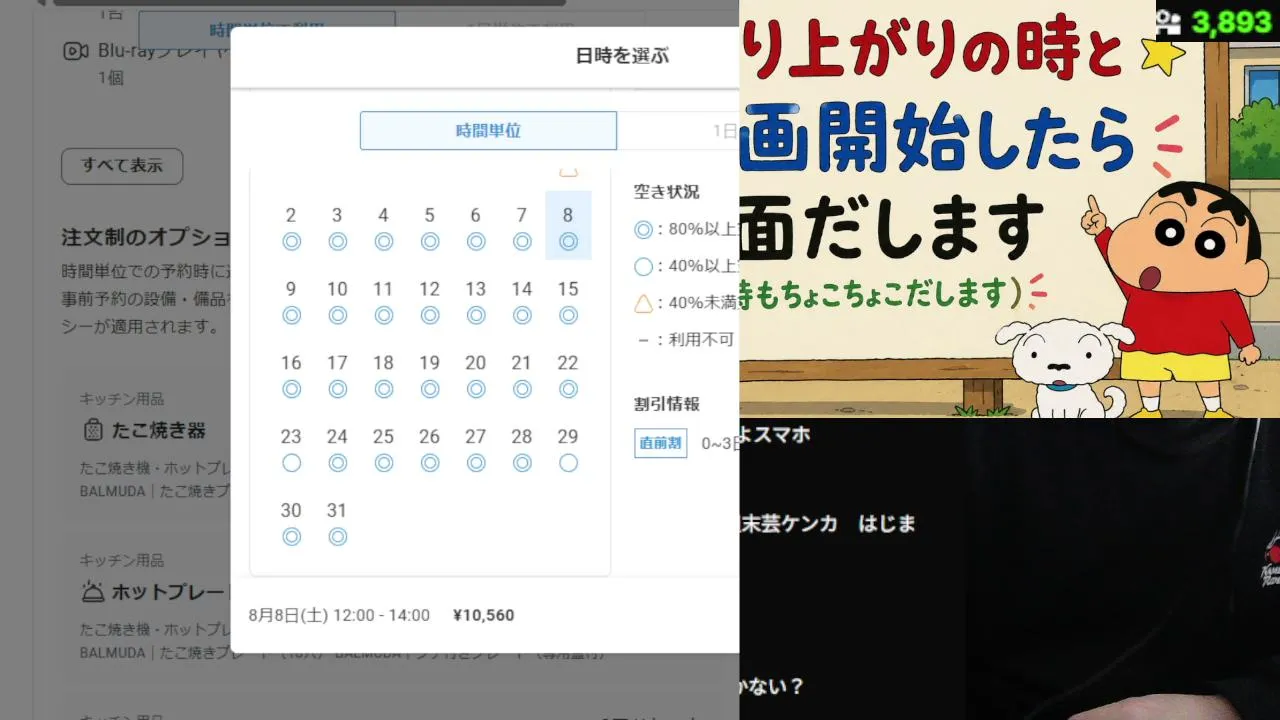
Task: Click the availability icon under date 9
Action: [x=291, y=315]
